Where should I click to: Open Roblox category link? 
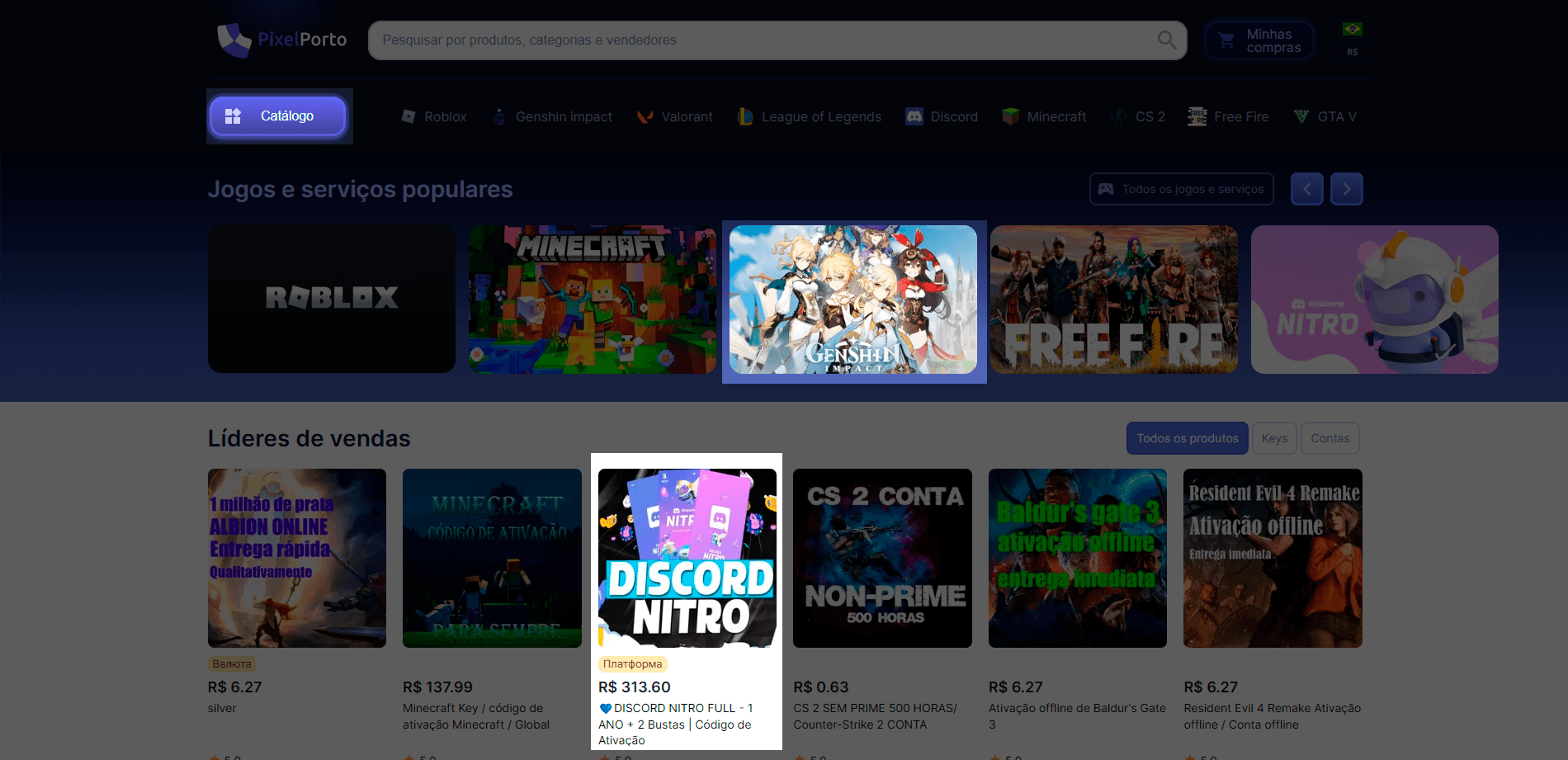[434, 117]
